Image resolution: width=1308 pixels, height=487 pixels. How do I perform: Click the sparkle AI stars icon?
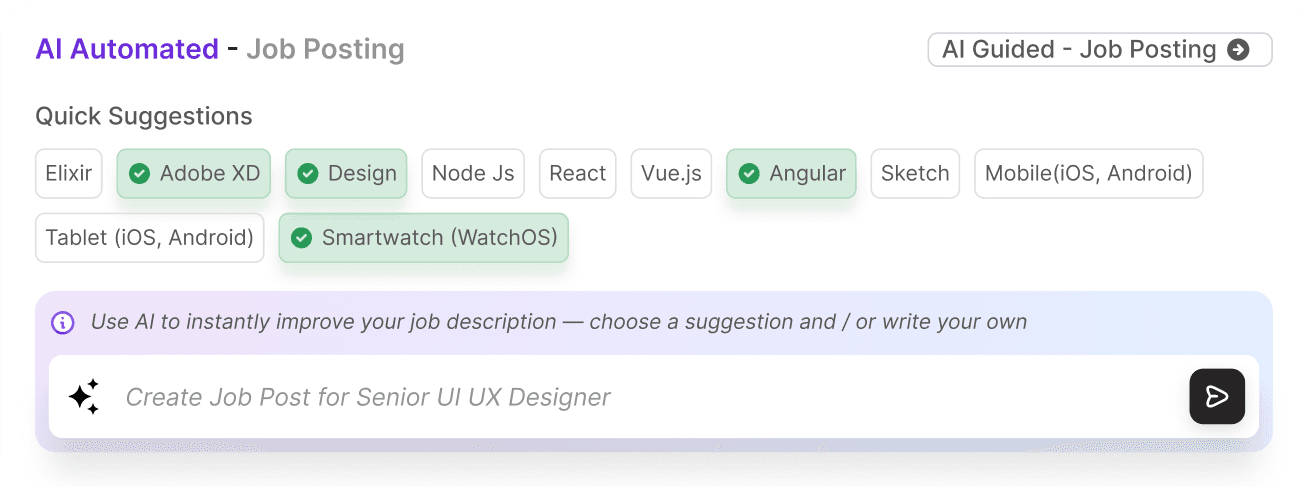pos(84,397)
